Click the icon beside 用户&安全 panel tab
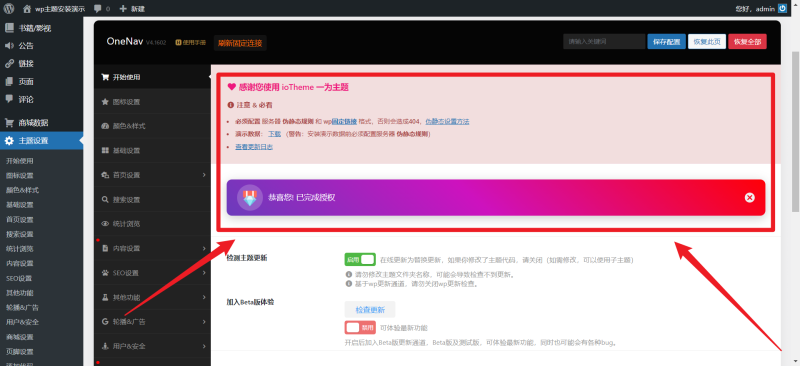Image resolution: width=800 pixels, height=366 pixels. point(105,346)
